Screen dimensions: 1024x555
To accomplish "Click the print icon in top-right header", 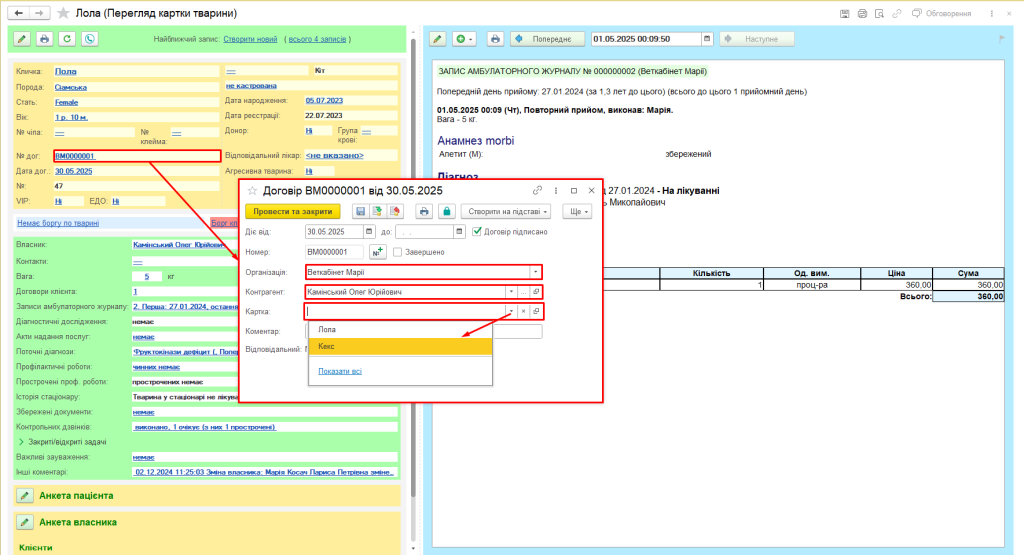I will [862, 14].
